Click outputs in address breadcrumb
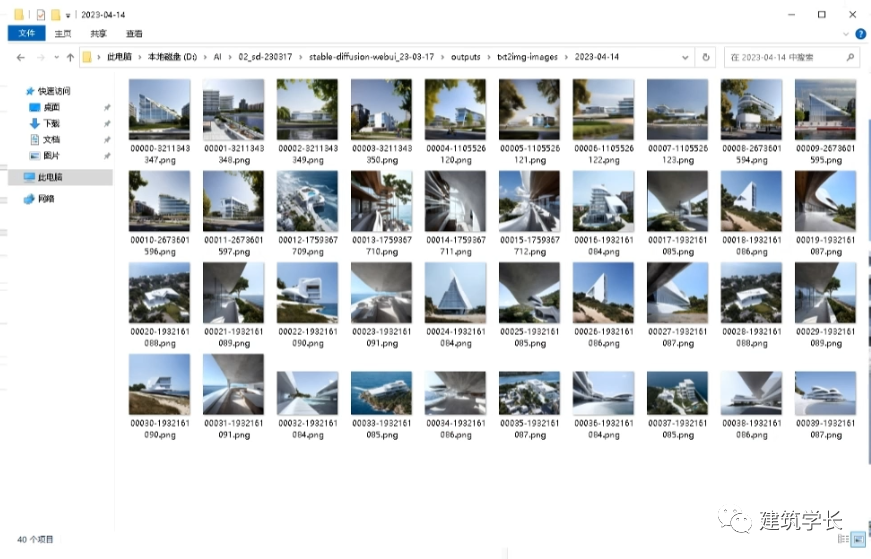The image size is (871, 559). point(465,57)
